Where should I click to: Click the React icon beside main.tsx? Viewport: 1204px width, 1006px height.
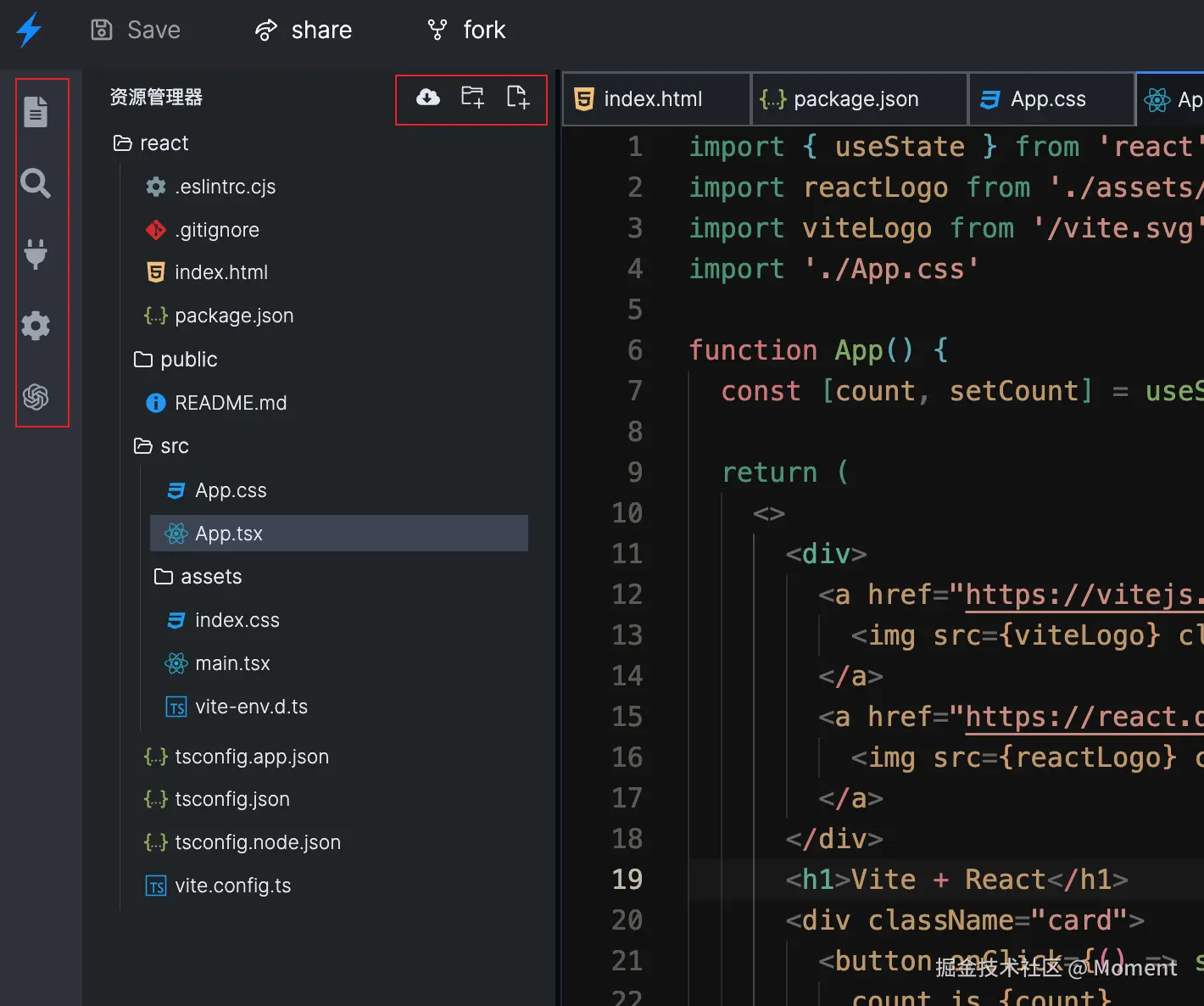point(176,663)
